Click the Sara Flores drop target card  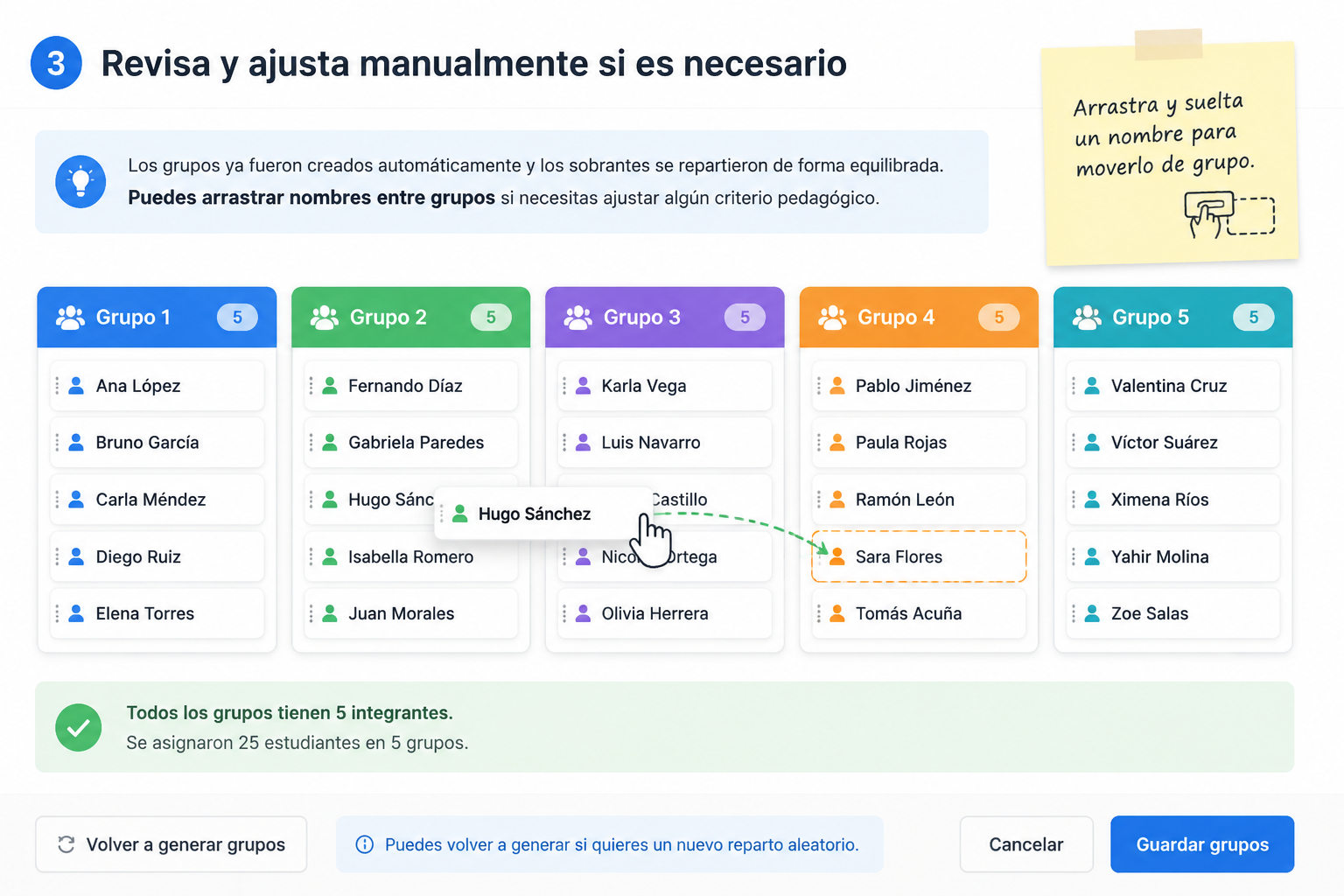tap(919, 556)
